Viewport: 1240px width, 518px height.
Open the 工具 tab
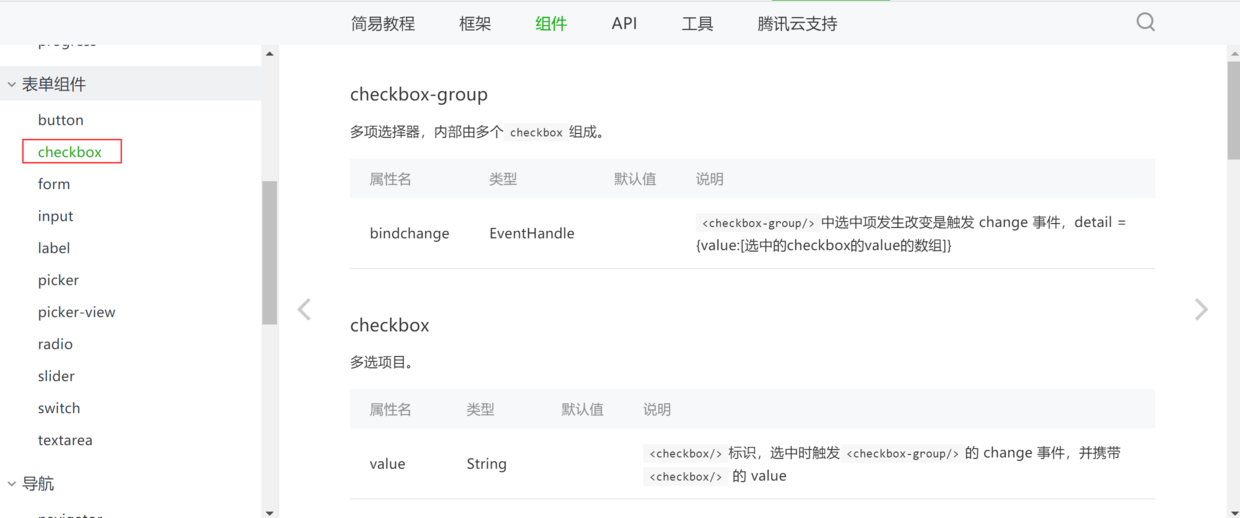698,24
